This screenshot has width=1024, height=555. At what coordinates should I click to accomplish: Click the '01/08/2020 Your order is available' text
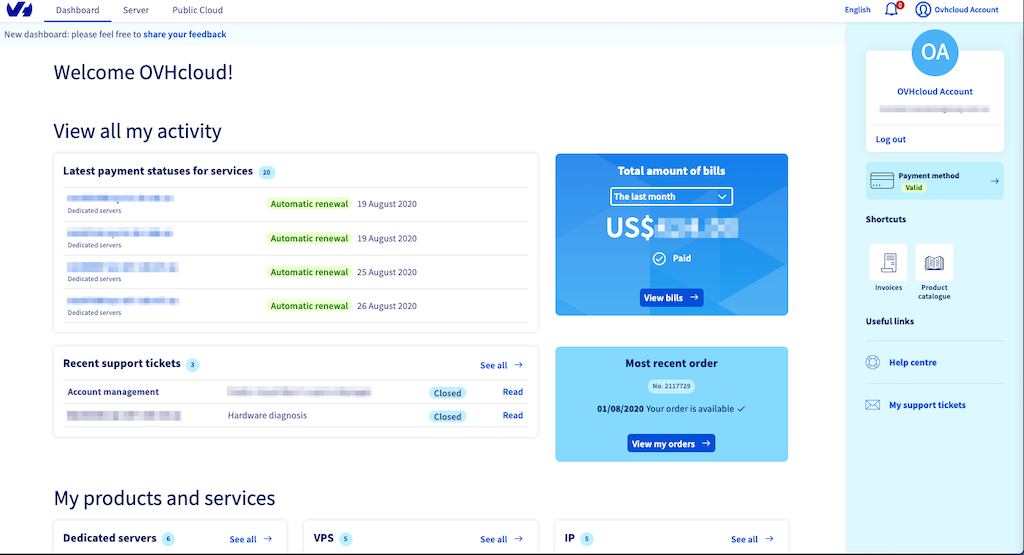[671, 409]
